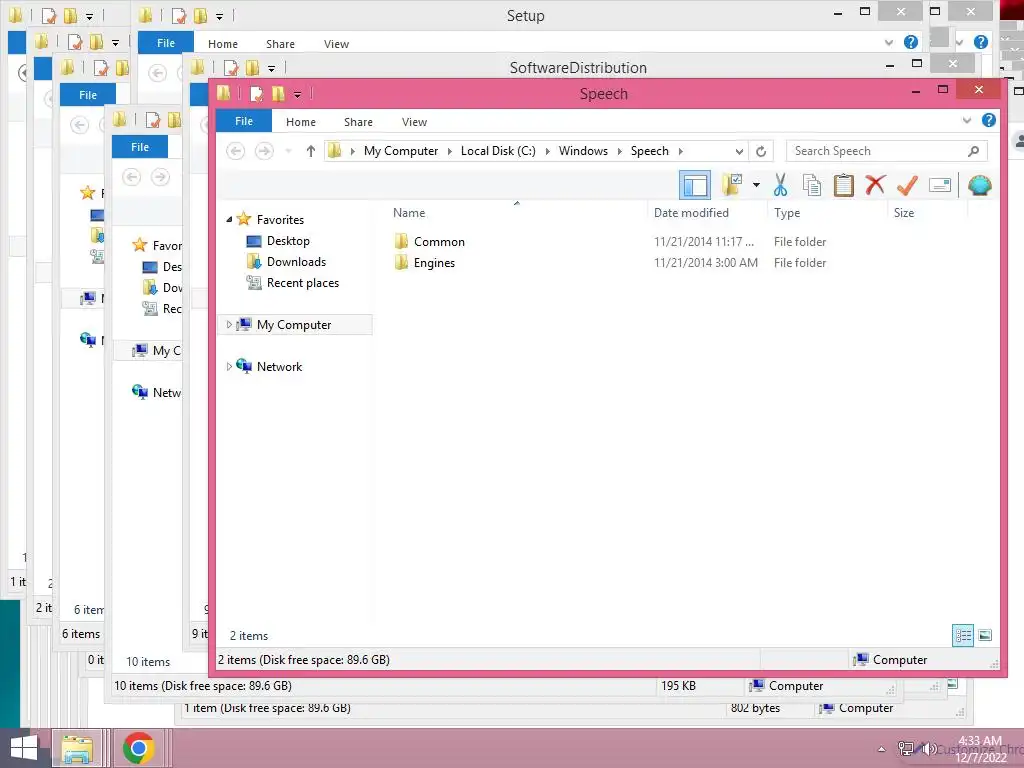Click the search magnifier icon
Image resolution: width=1024 pixels, height=768 pixels.
coord(973,151)
